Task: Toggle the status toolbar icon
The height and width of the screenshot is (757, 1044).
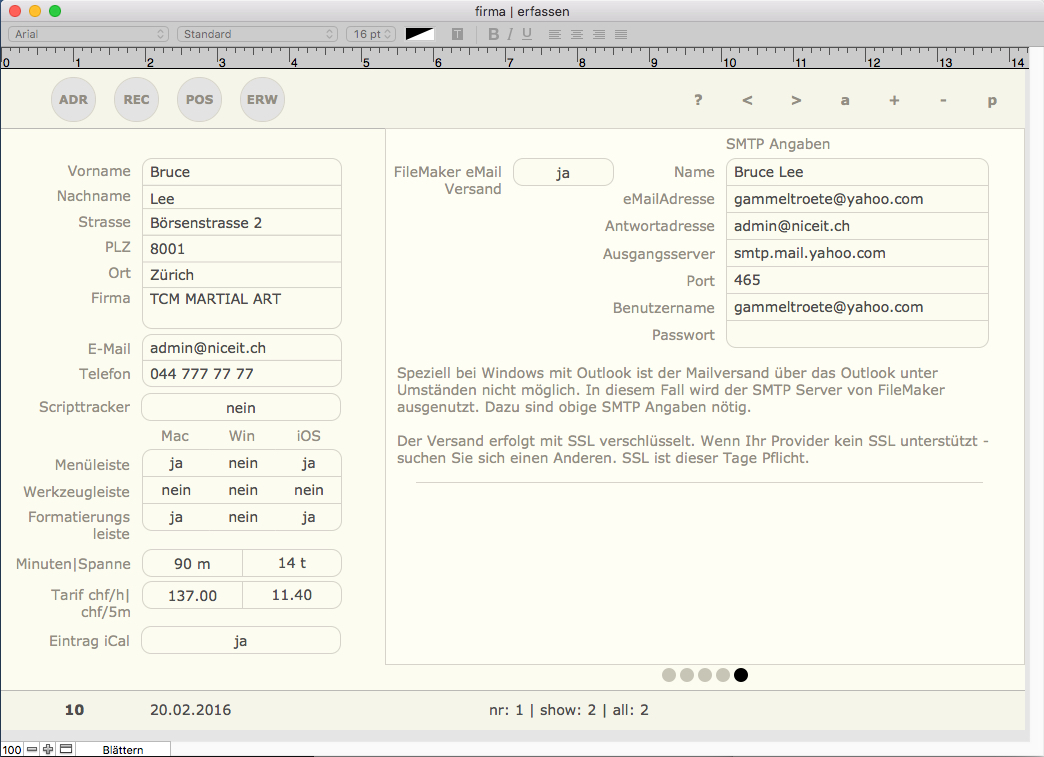Action: pyautogui.click(x=66, y=749)
